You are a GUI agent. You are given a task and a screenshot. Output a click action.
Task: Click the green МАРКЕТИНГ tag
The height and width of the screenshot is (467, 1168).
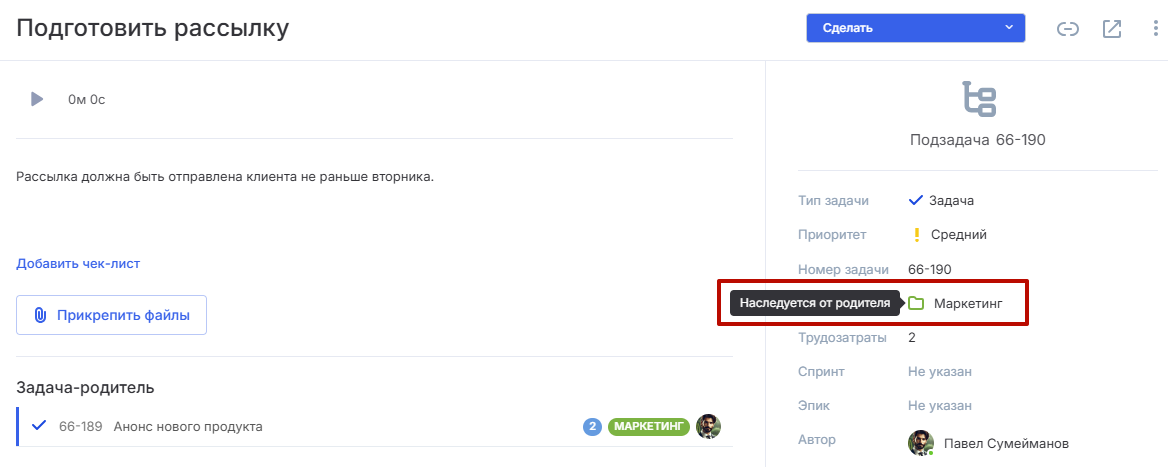pyautogui.click(x=649, y=427)
